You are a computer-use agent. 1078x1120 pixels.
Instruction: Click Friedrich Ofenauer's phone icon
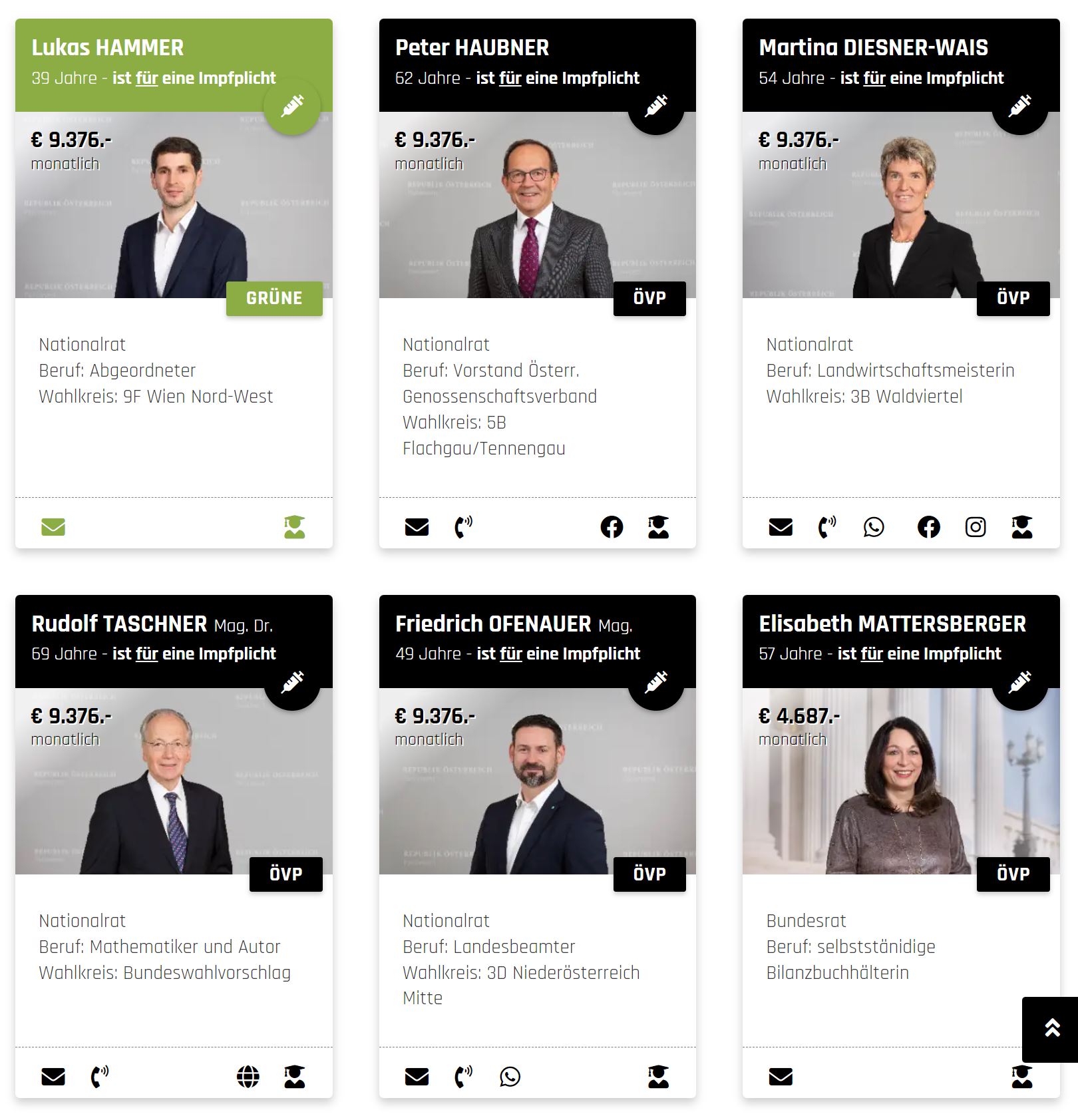pos(463,1076)
